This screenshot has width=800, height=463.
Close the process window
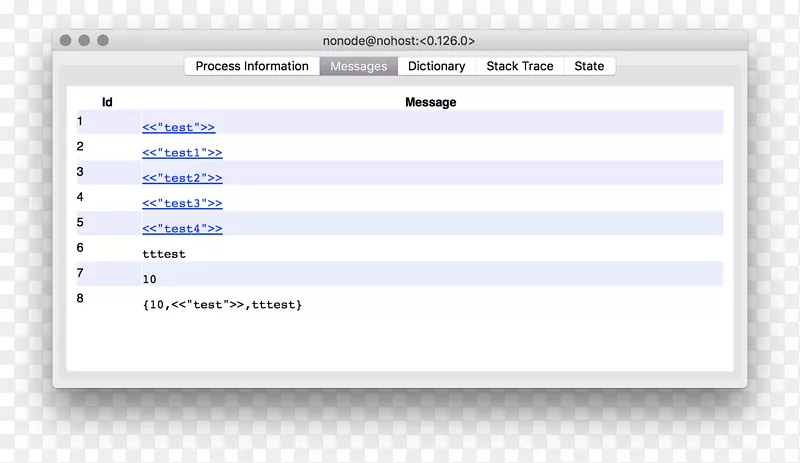[65, 40]
